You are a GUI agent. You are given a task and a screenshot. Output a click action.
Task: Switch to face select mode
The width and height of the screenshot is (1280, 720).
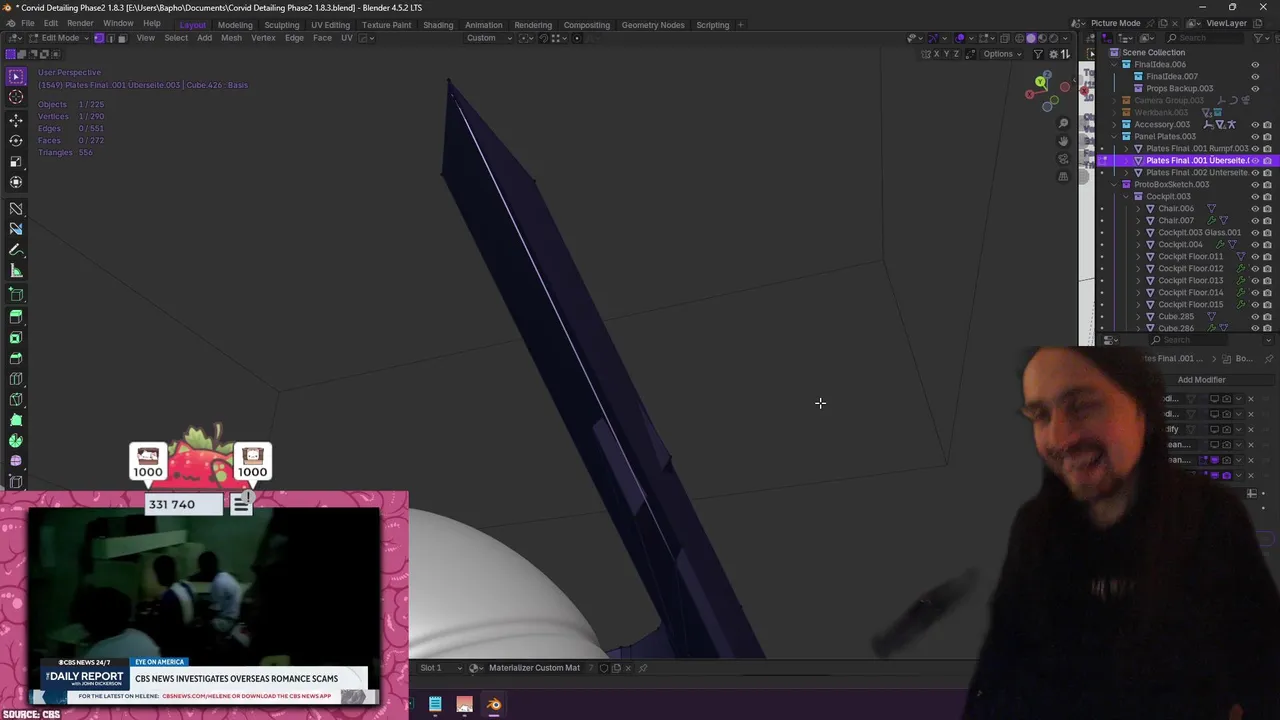click(122, 38)
